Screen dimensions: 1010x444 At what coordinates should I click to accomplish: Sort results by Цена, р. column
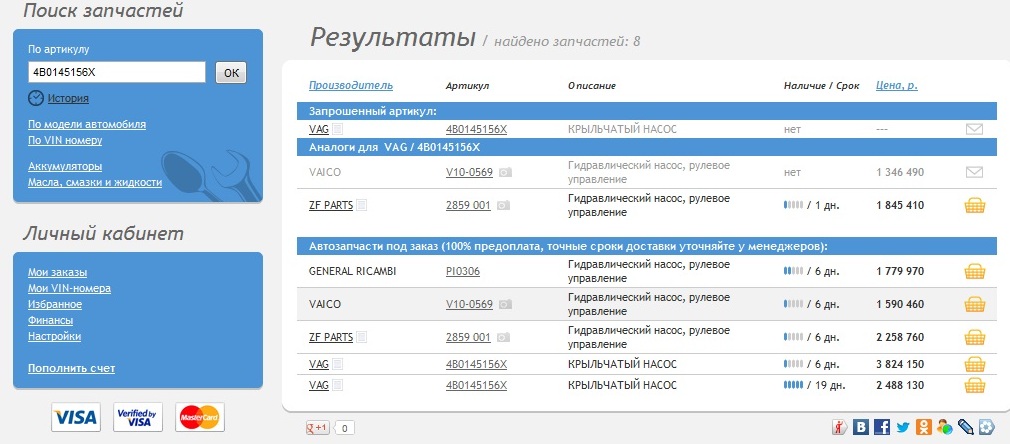[x=897, y=86]
